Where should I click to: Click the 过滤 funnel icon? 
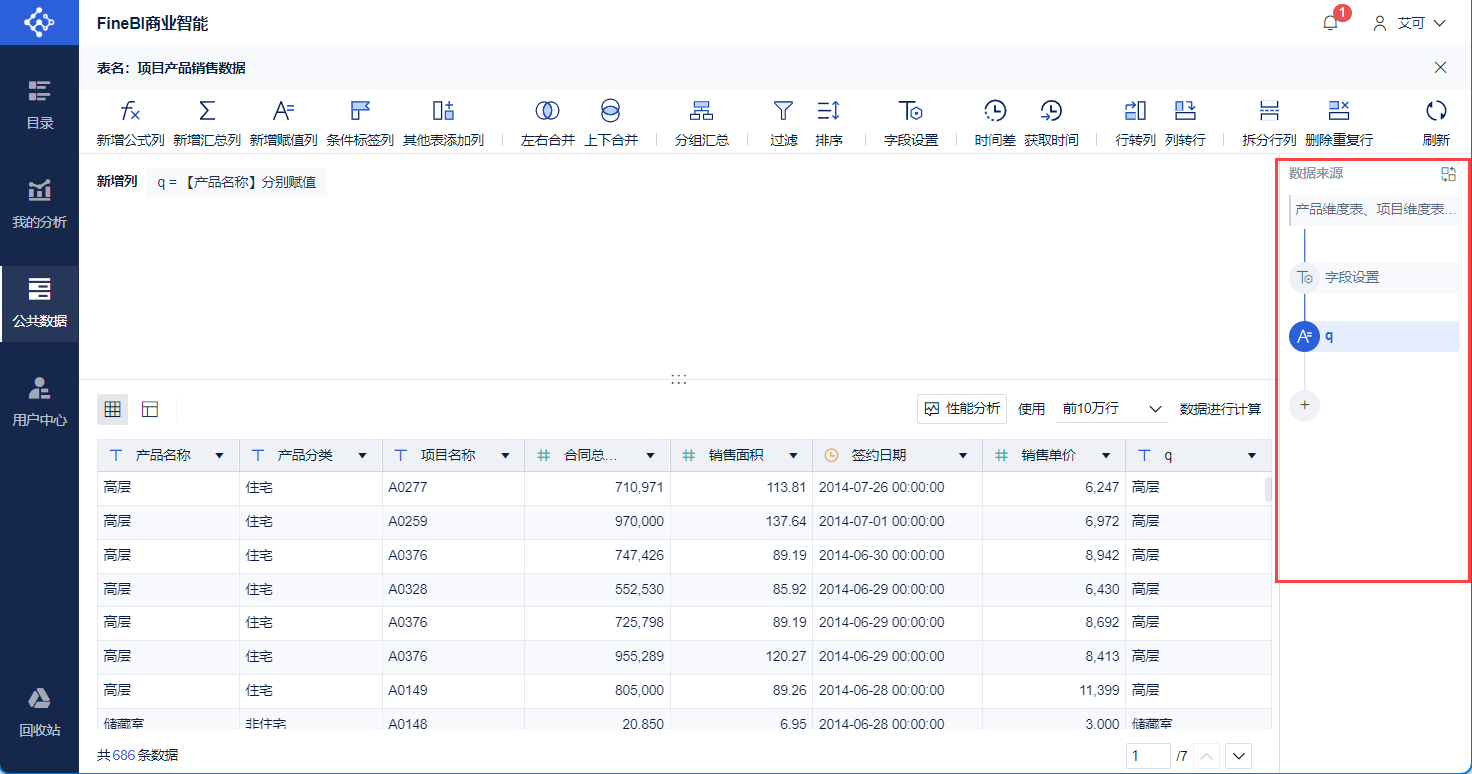click(784, 111)
